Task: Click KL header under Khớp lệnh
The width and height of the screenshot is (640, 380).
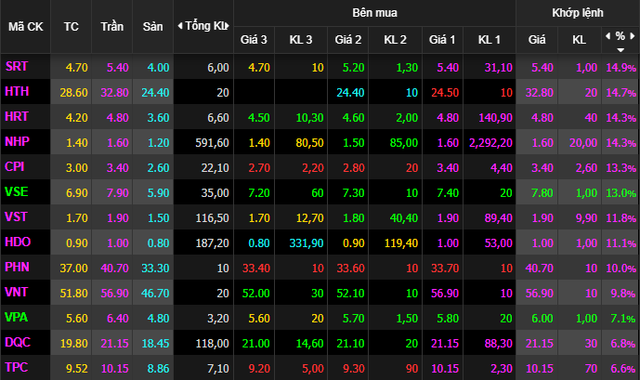Action: [x=579, y=40]
